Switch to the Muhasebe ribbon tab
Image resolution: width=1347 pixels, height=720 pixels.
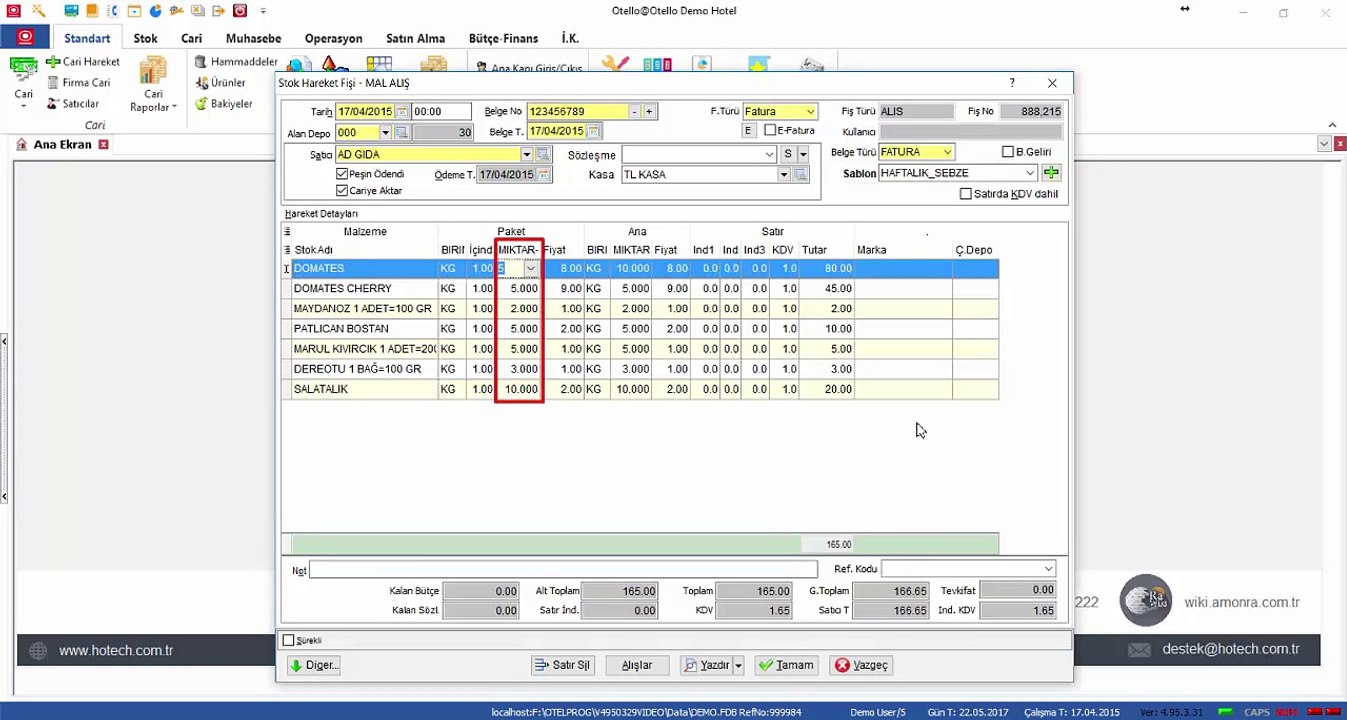[253, 39]
